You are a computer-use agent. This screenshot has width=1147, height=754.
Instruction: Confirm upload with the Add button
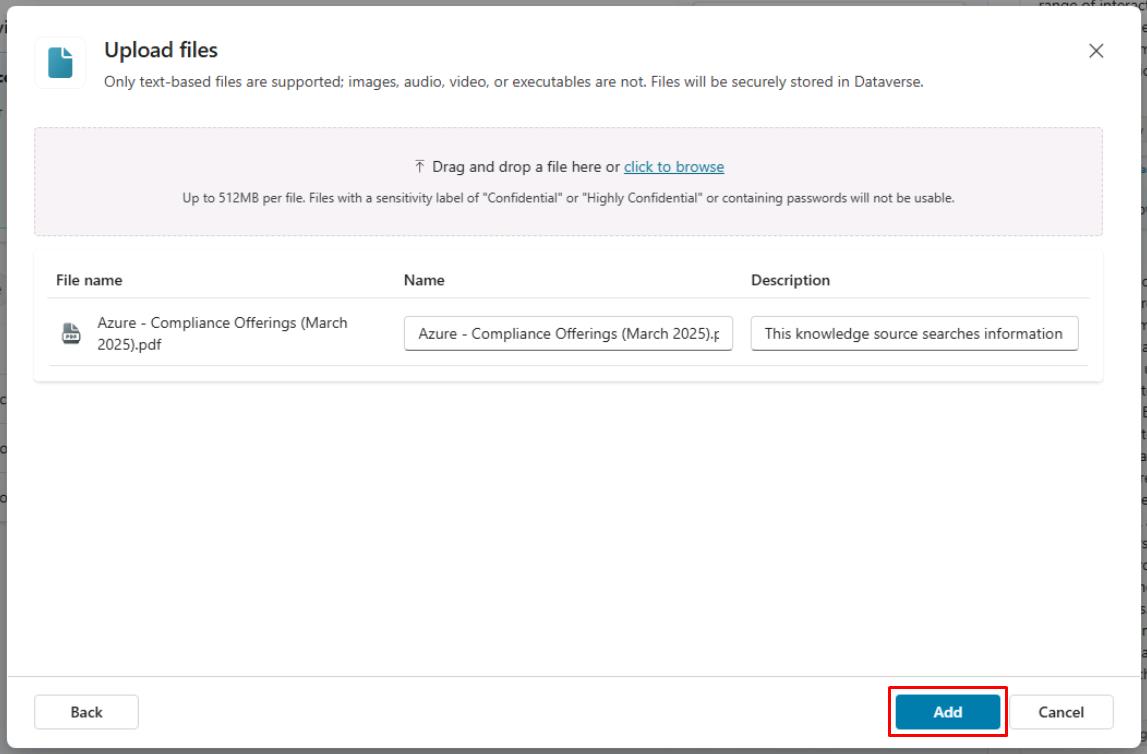point(946,712)
